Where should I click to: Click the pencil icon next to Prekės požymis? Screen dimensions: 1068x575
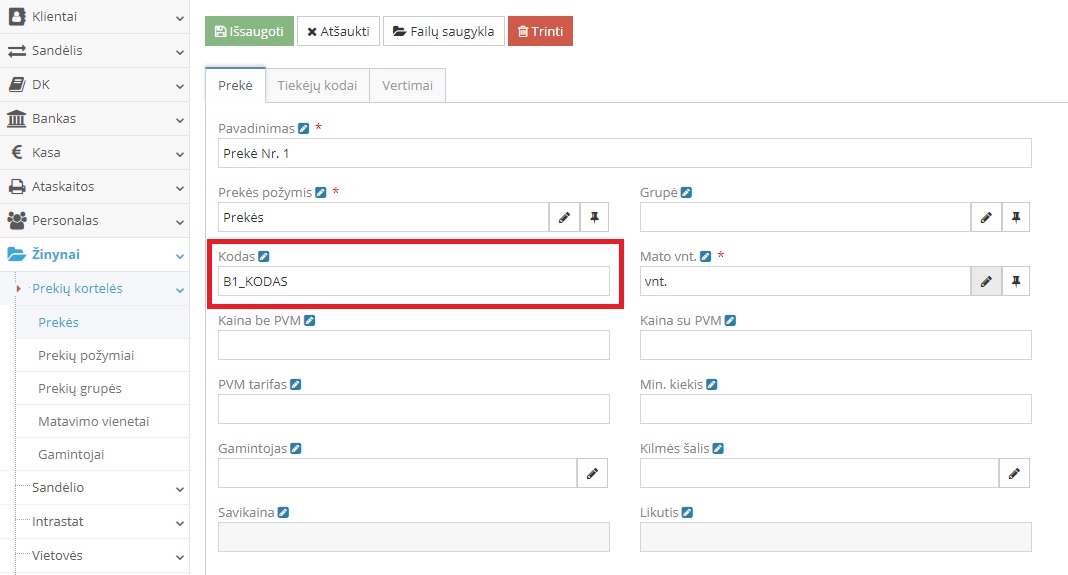(x=564, y=217)
